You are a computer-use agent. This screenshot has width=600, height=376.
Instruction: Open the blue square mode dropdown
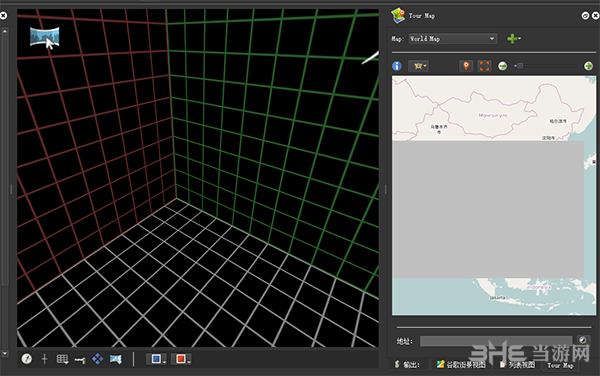[x=157, y=359]
